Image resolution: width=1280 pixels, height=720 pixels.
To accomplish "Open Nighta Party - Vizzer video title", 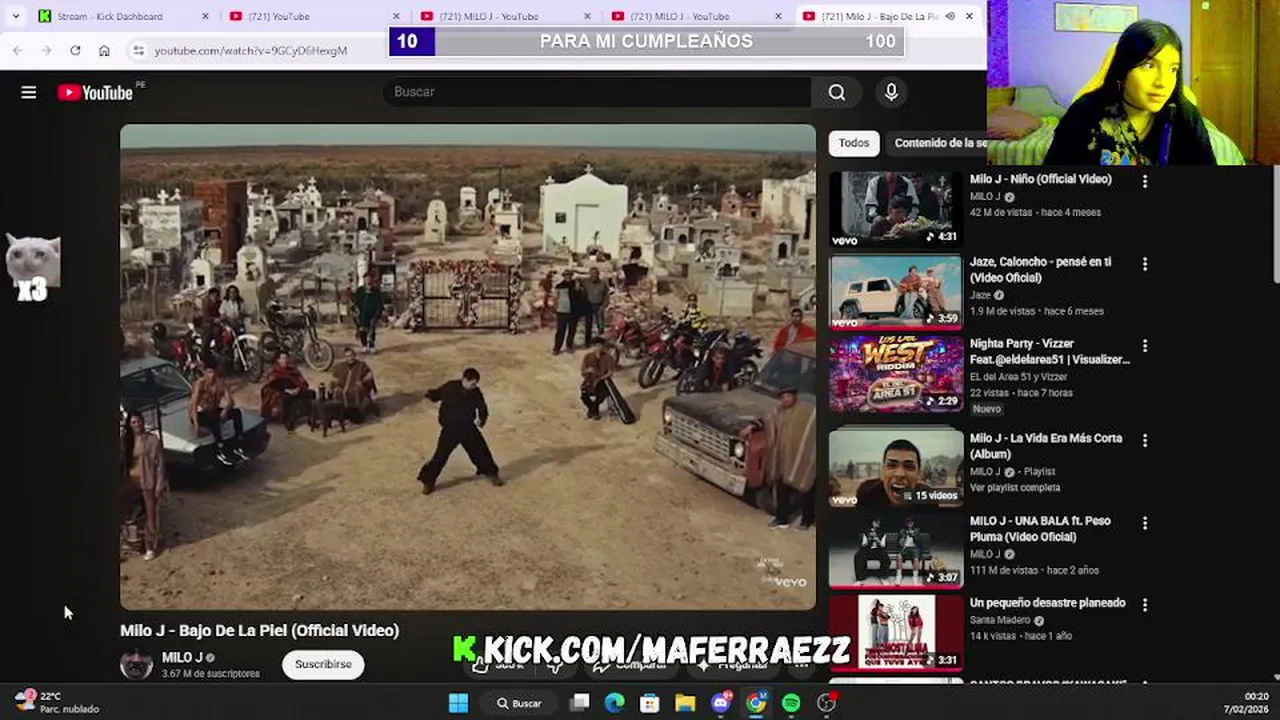I will [1049, 351].
